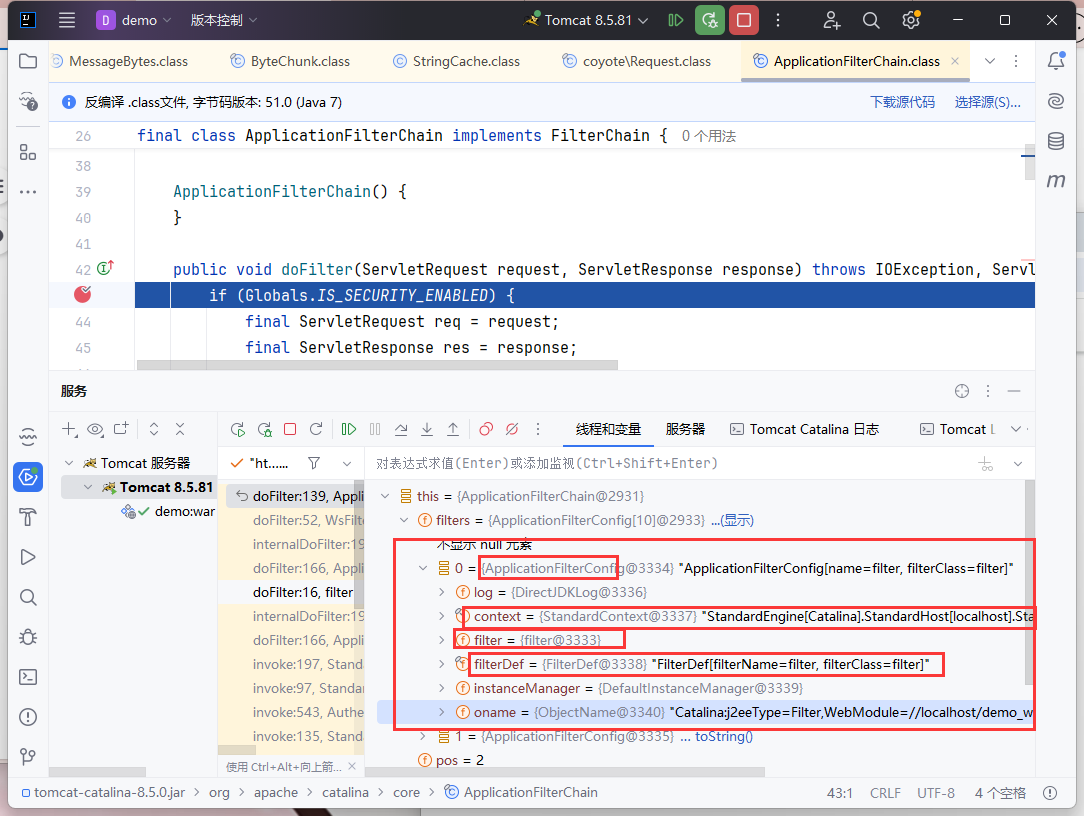1084x816 pixels.
Task: Switch to StringCache.class editor tab
Action: click(x=466, y=61)
